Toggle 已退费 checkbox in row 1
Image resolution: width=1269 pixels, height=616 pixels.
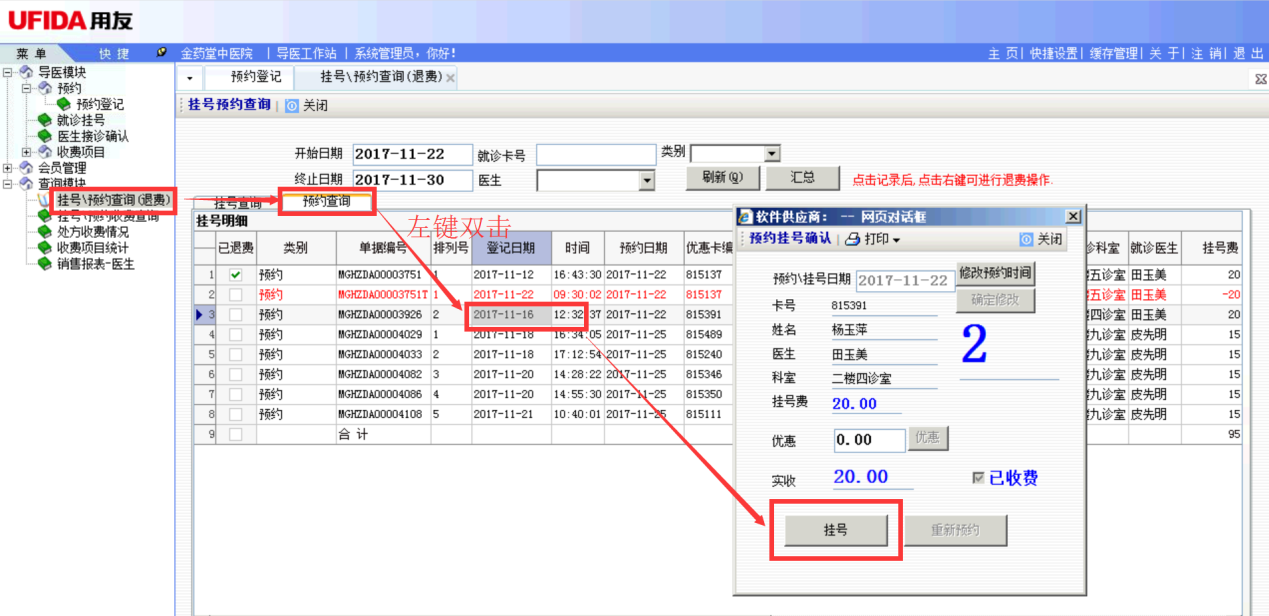tap(235, 274)
